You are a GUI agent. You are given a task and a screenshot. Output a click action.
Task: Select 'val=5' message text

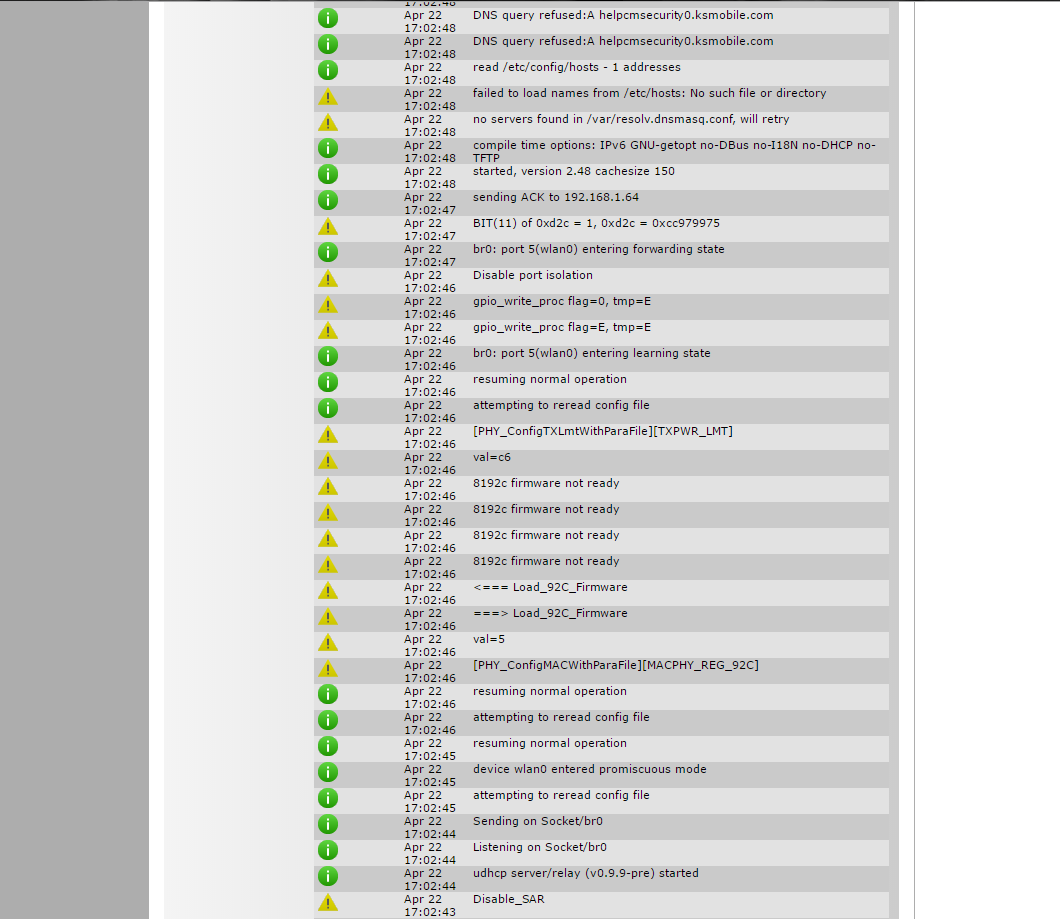point(489,639)
